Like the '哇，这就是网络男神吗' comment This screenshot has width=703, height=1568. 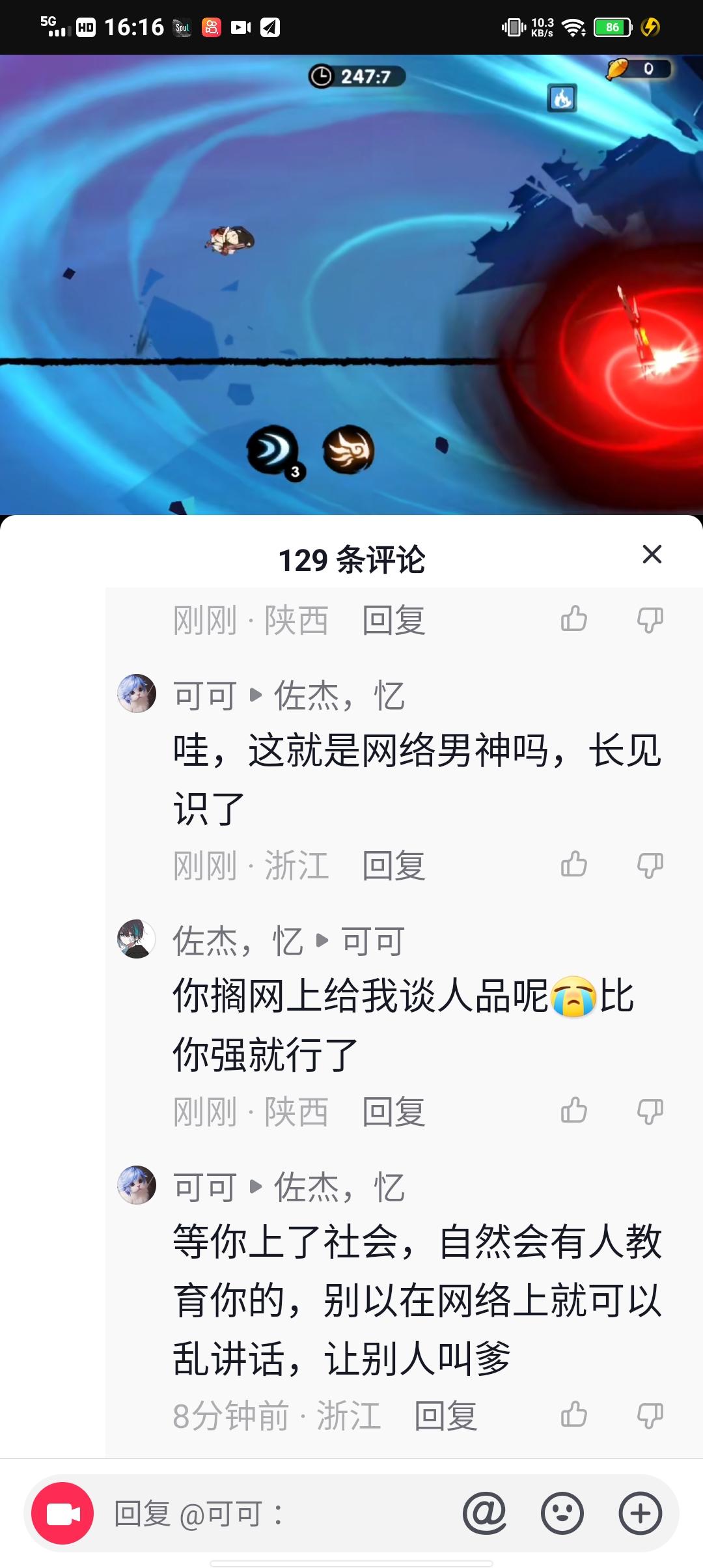point(574,865)
